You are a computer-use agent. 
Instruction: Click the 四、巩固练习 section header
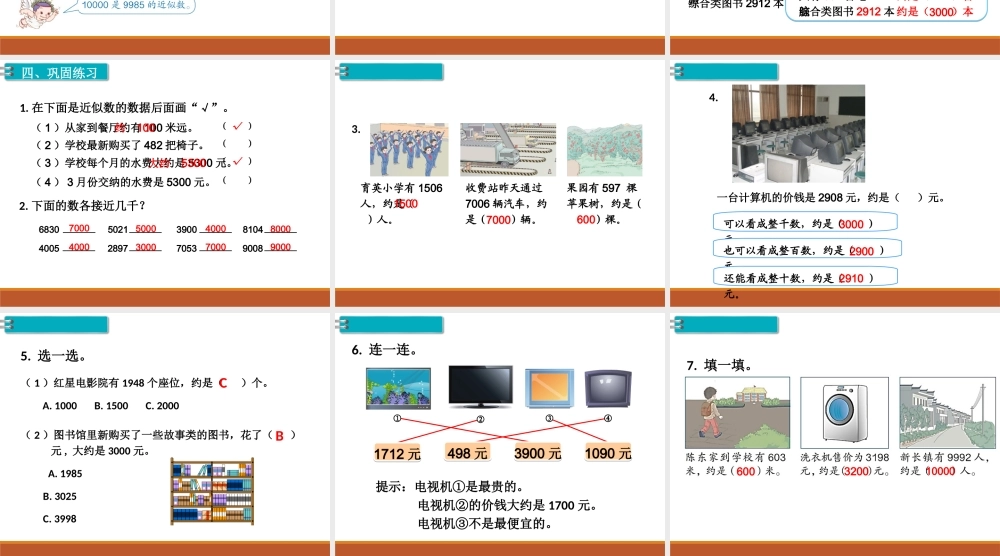pos(60,72)
